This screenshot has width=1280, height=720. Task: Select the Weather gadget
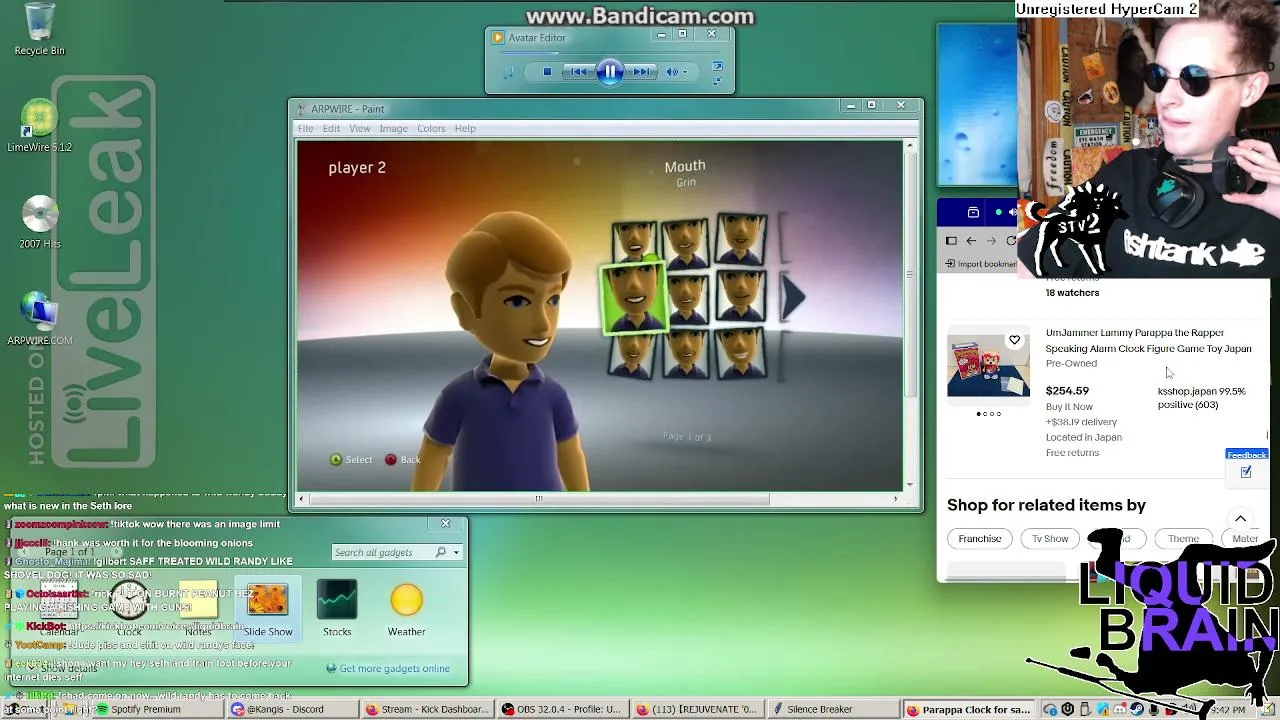(x=406, y=608)
